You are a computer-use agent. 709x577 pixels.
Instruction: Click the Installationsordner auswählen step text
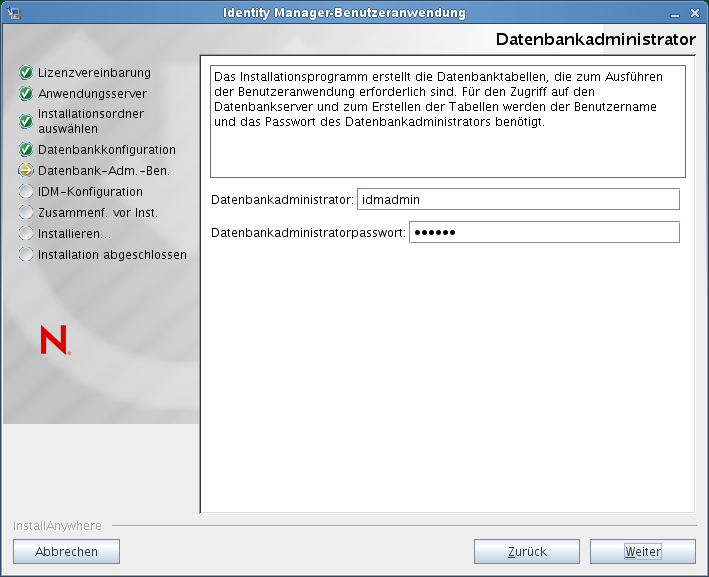[x=91, y=121]
